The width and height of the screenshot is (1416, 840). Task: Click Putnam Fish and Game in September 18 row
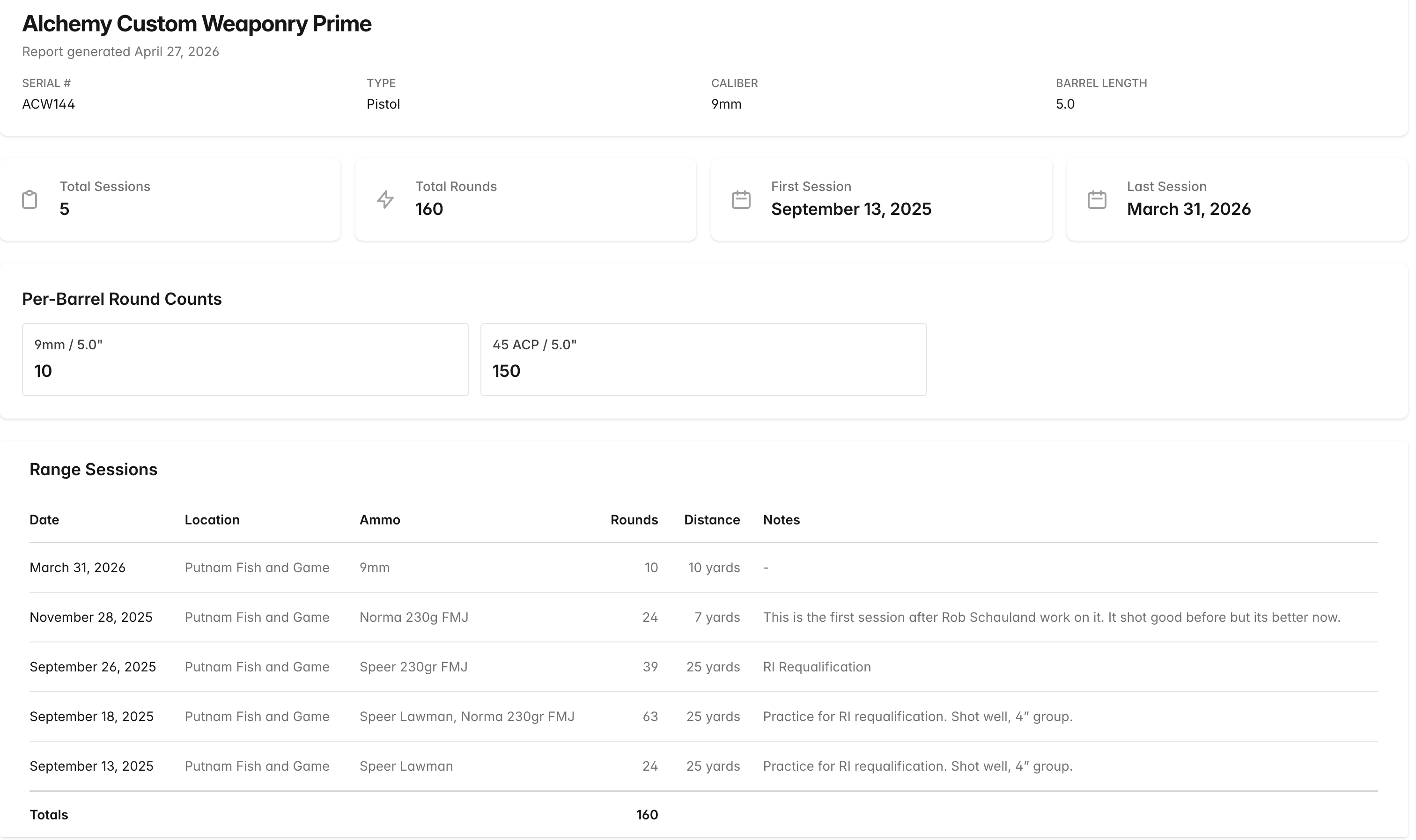coord(257,716)
